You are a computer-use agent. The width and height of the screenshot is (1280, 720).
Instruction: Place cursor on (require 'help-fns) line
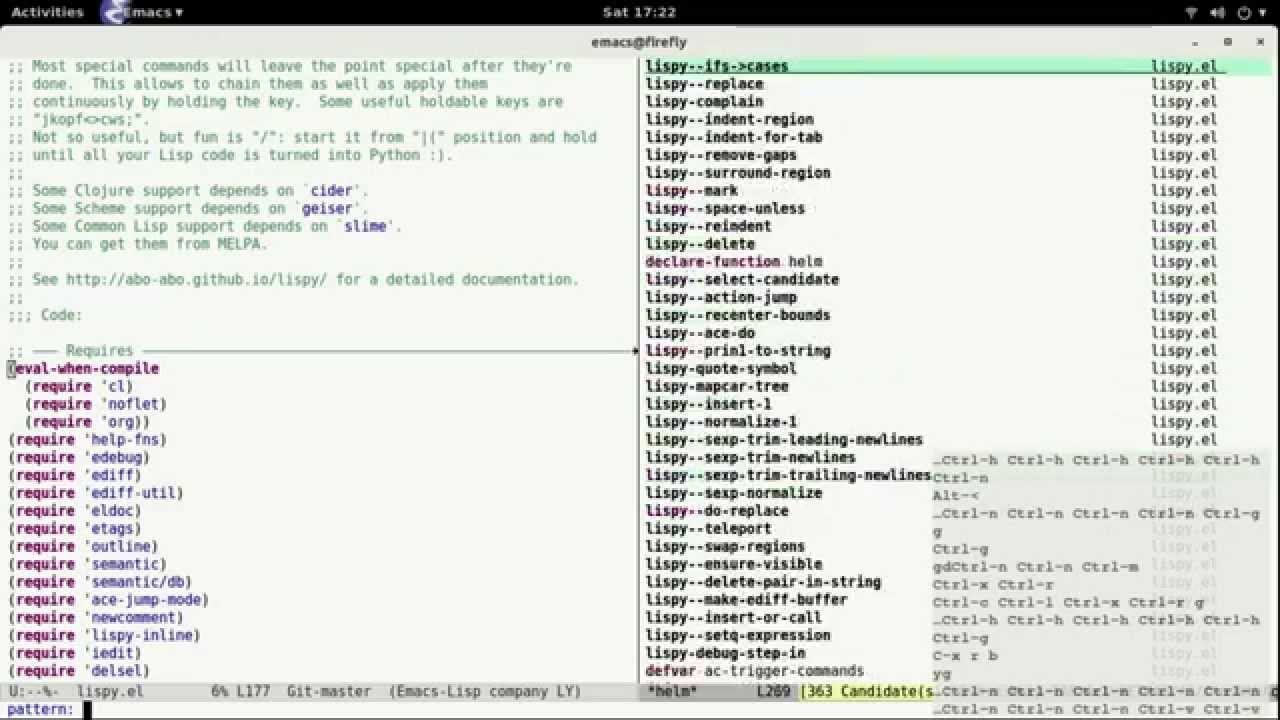[x=88, y=440]
